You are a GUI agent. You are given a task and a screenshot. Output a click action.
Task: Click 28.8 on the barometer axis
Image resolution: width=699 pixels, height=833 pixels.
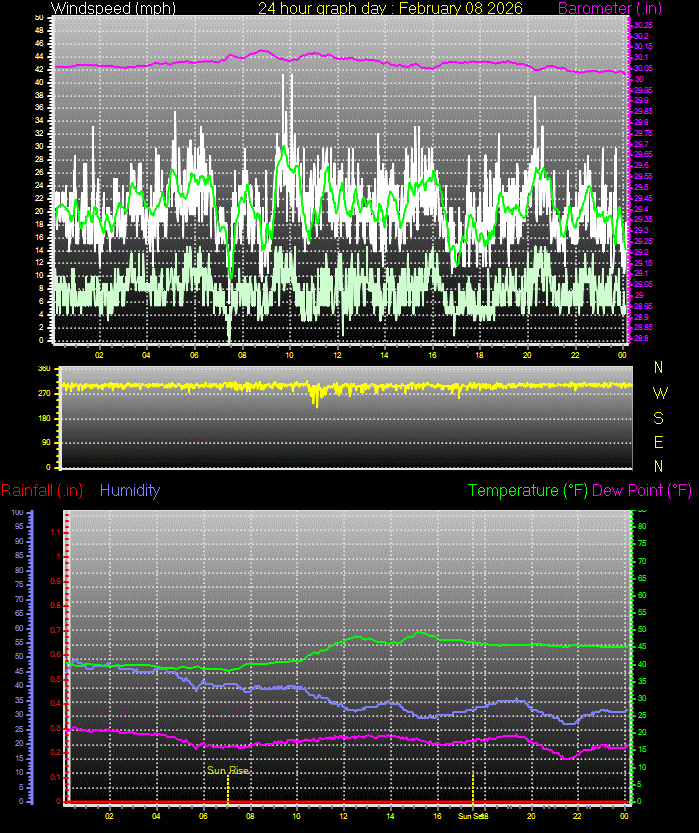[x=641, y=338]
